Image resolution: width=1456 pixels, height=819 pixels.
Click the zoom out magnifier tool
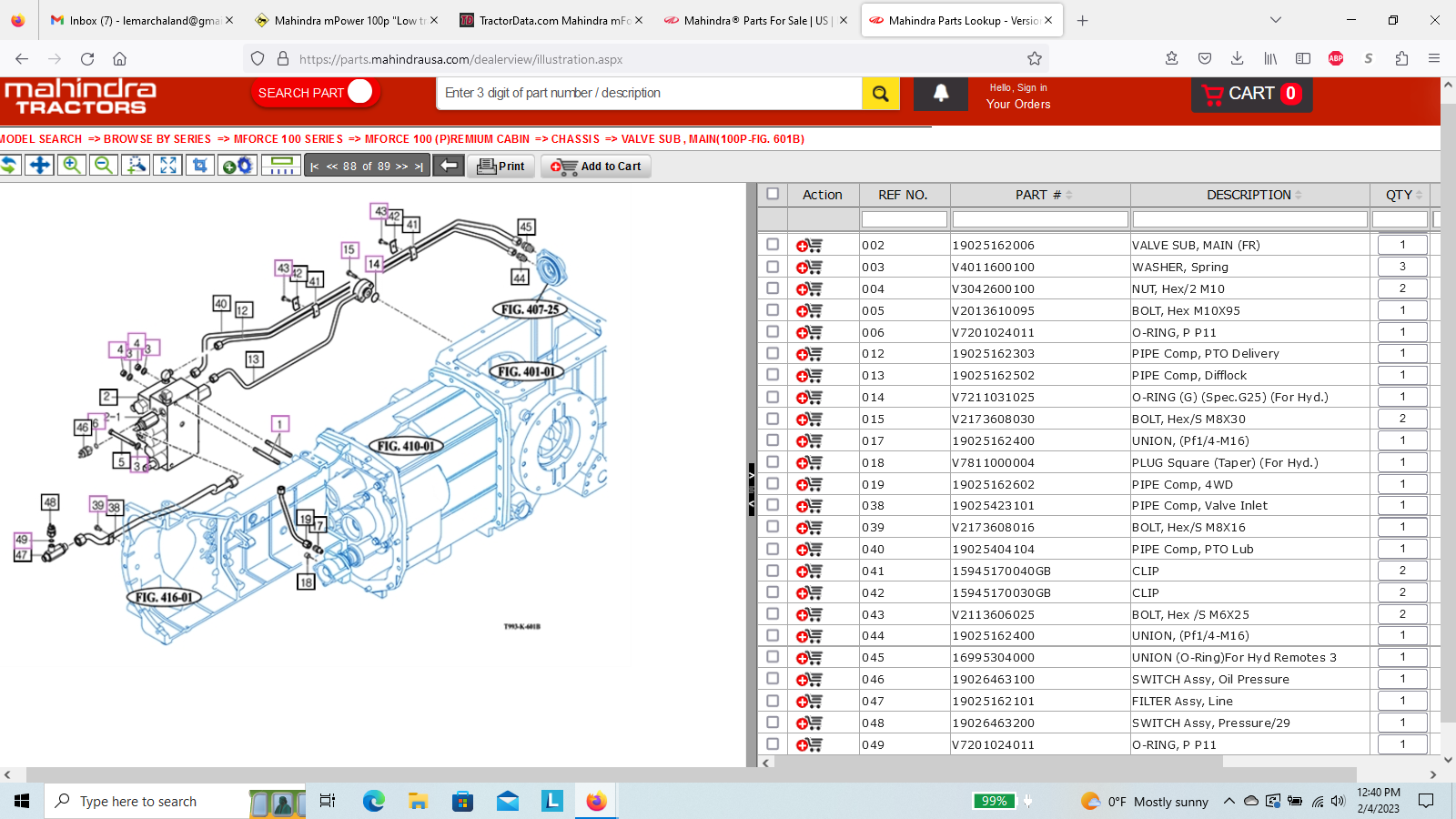coord(104,165)
